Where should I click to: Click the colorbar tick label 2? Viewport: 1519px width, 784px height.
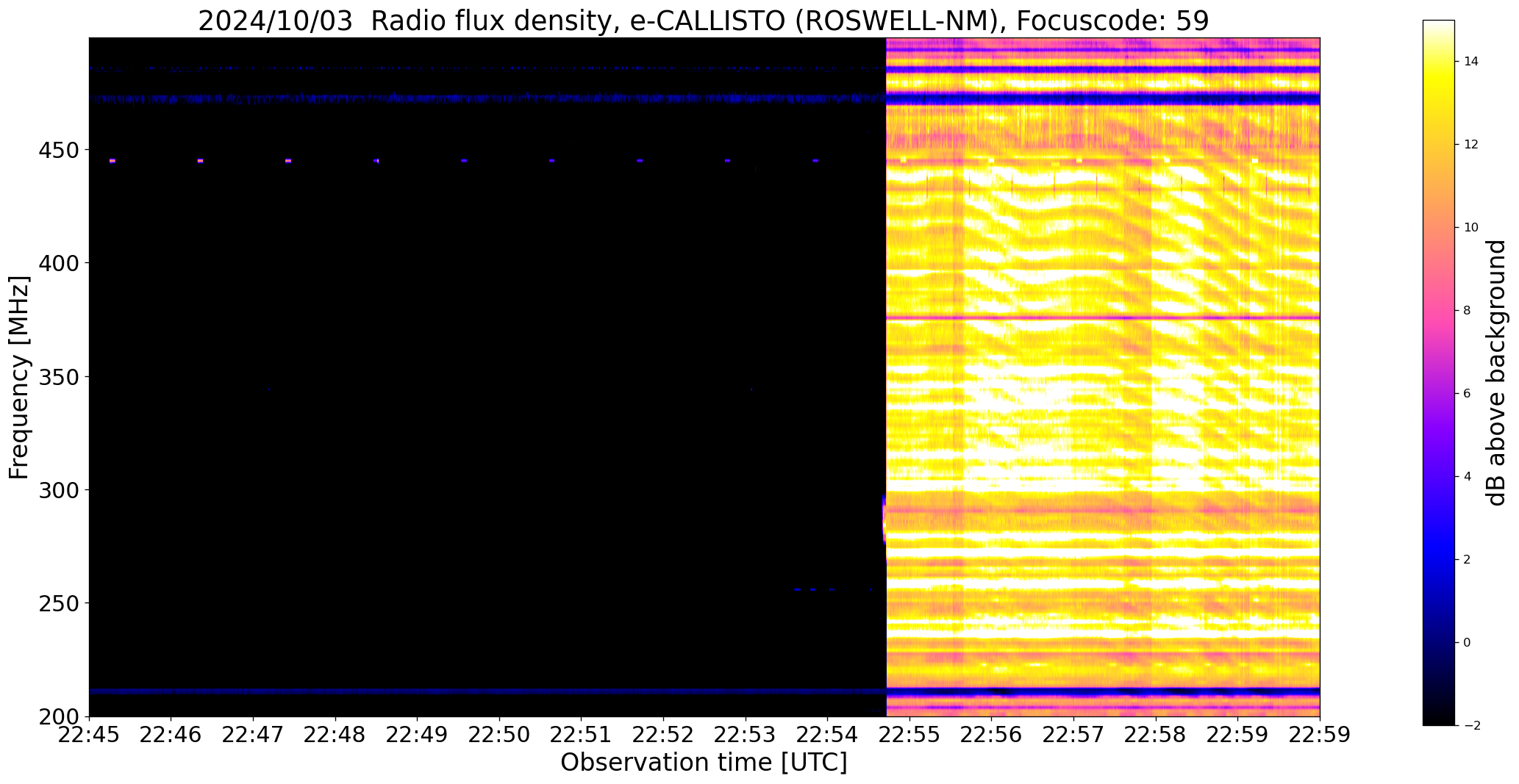pyautogui.click(x=1467, y=560)
